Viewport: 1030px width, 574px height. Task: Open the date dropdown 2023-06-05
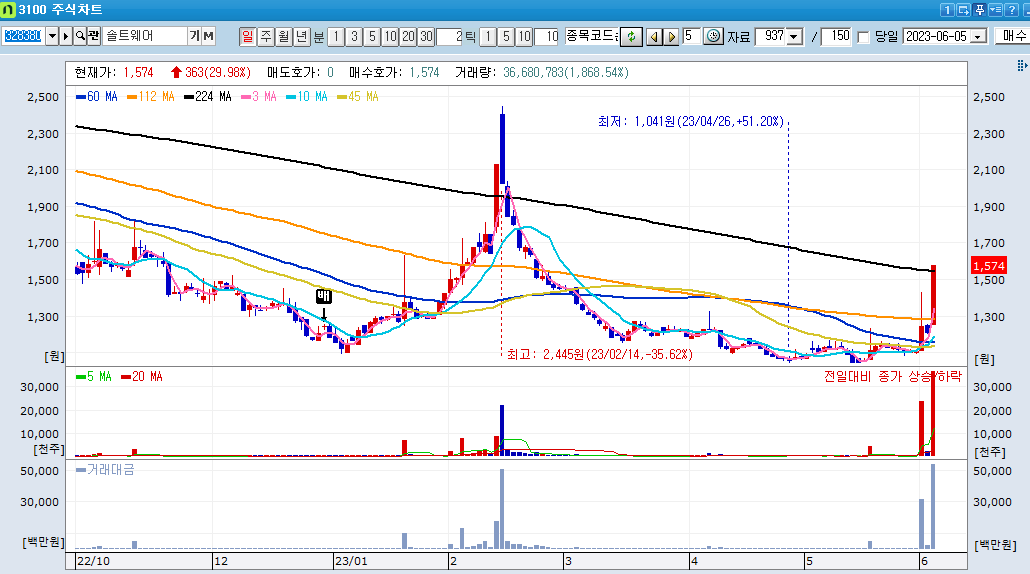(x=979, y=37)
